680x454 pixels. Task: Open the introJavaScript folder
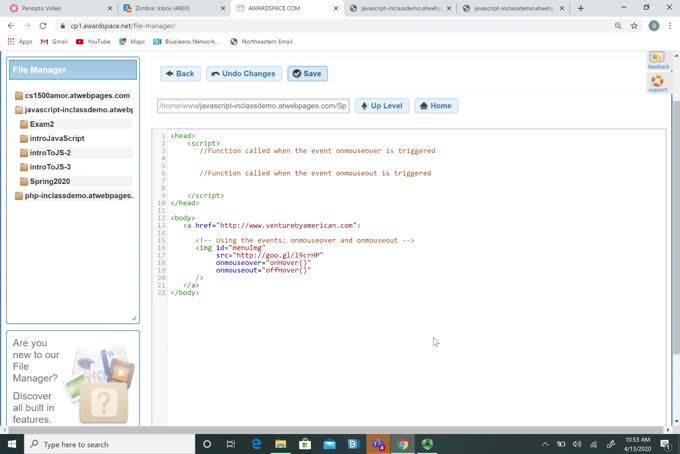(x=57, y=138)
